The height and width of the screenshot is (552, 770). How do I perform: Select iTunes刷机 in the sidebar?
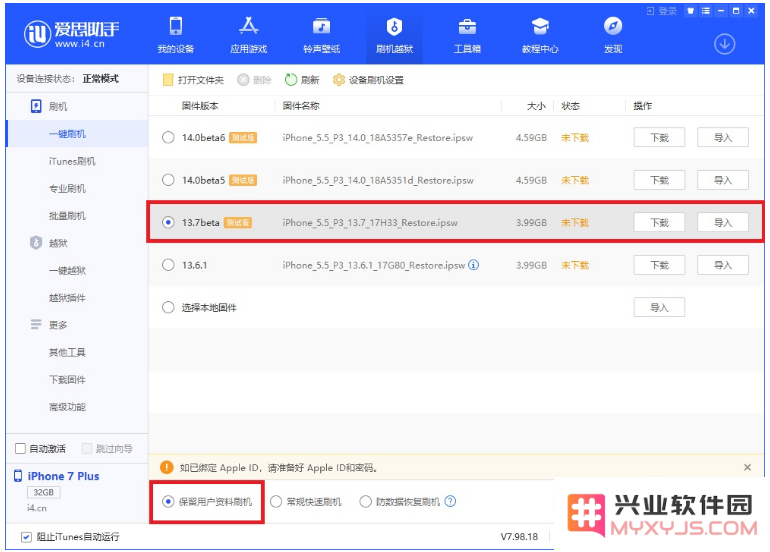click(x=72, y=161)
